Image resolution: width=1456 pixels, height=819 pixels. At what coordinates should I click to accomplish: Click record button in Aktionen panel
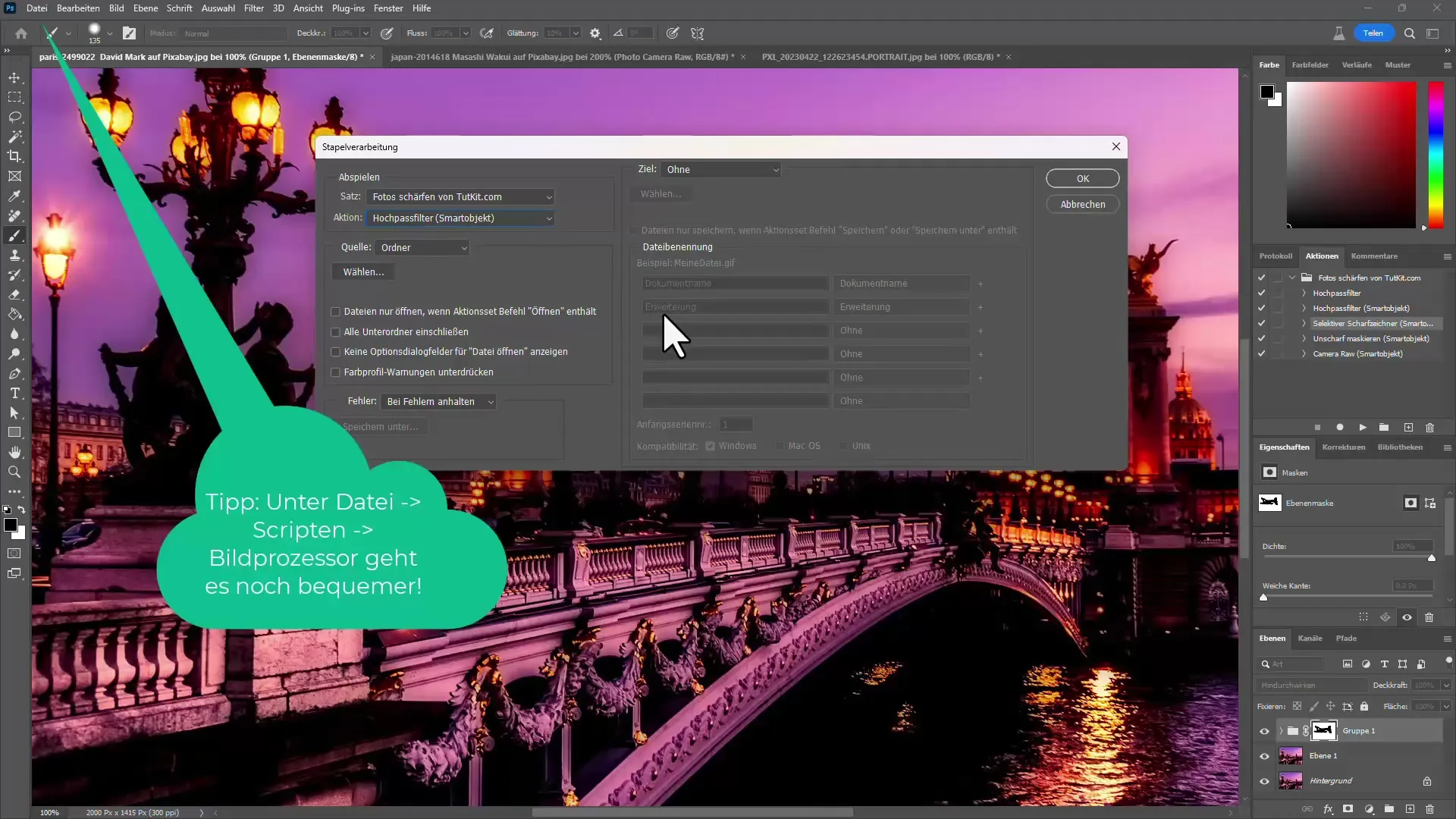pos(1340,428)
